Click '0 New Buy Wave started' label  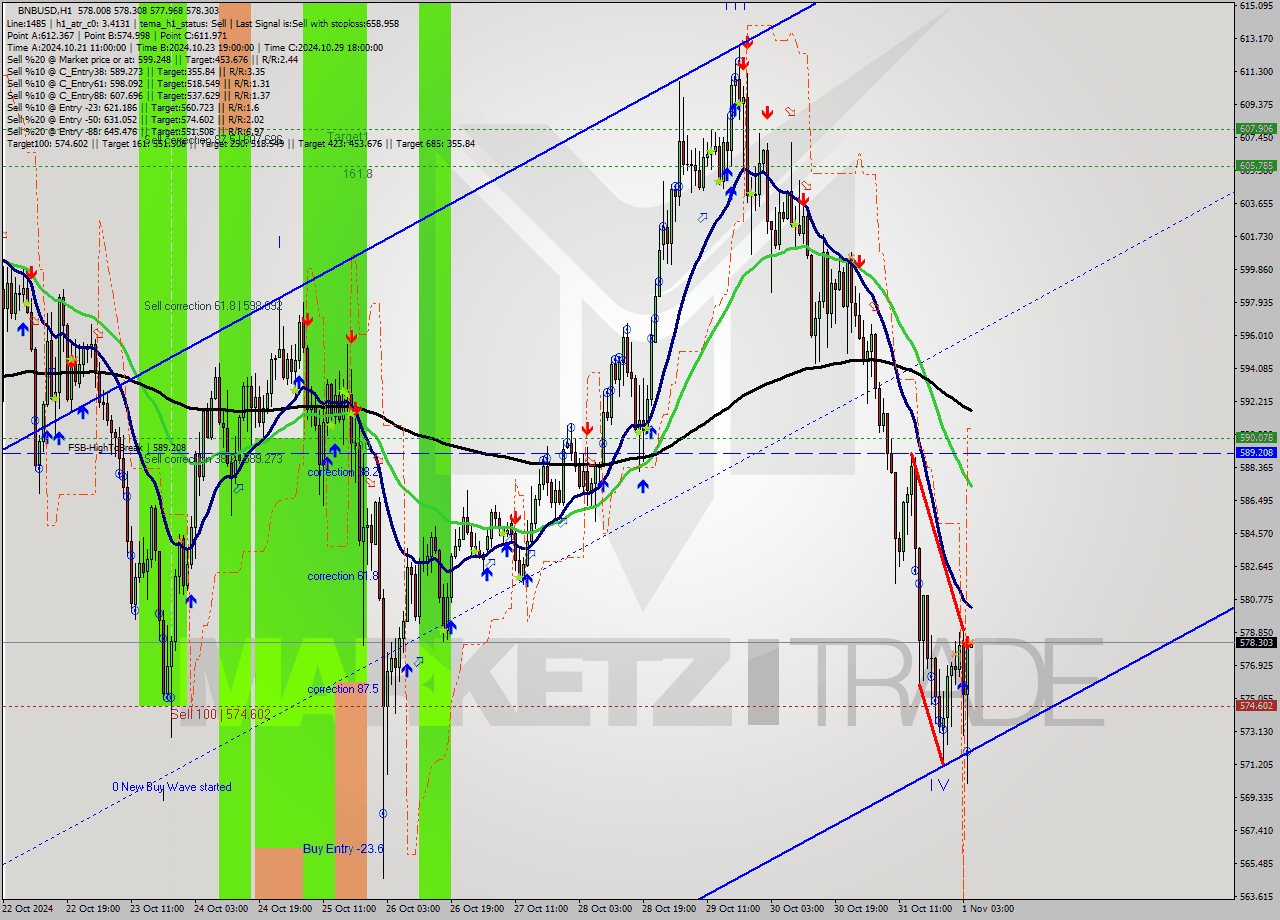tap(171, 787)
